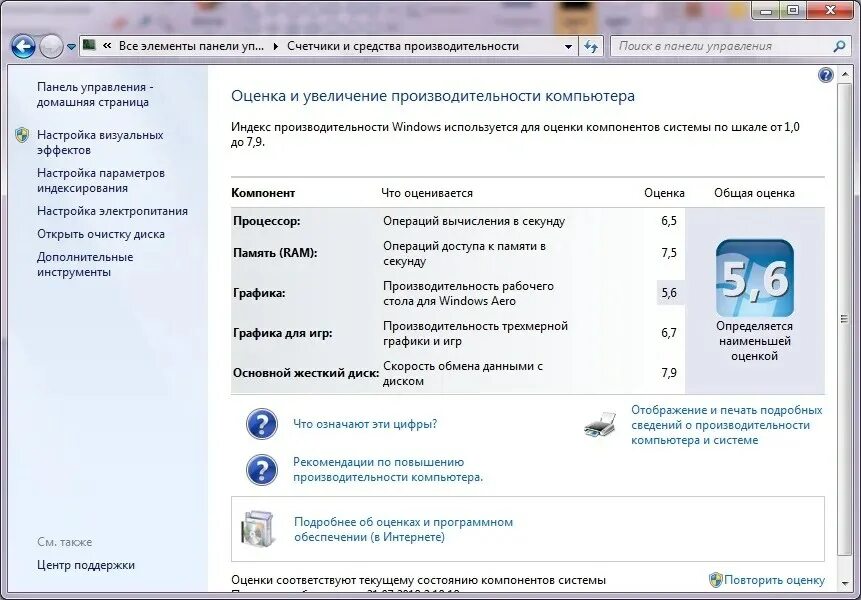Click the RAM score 7,5
Image resolution: width=861 pixels, height=600 pixels.
pyautogui.click(x=669, y=253)
